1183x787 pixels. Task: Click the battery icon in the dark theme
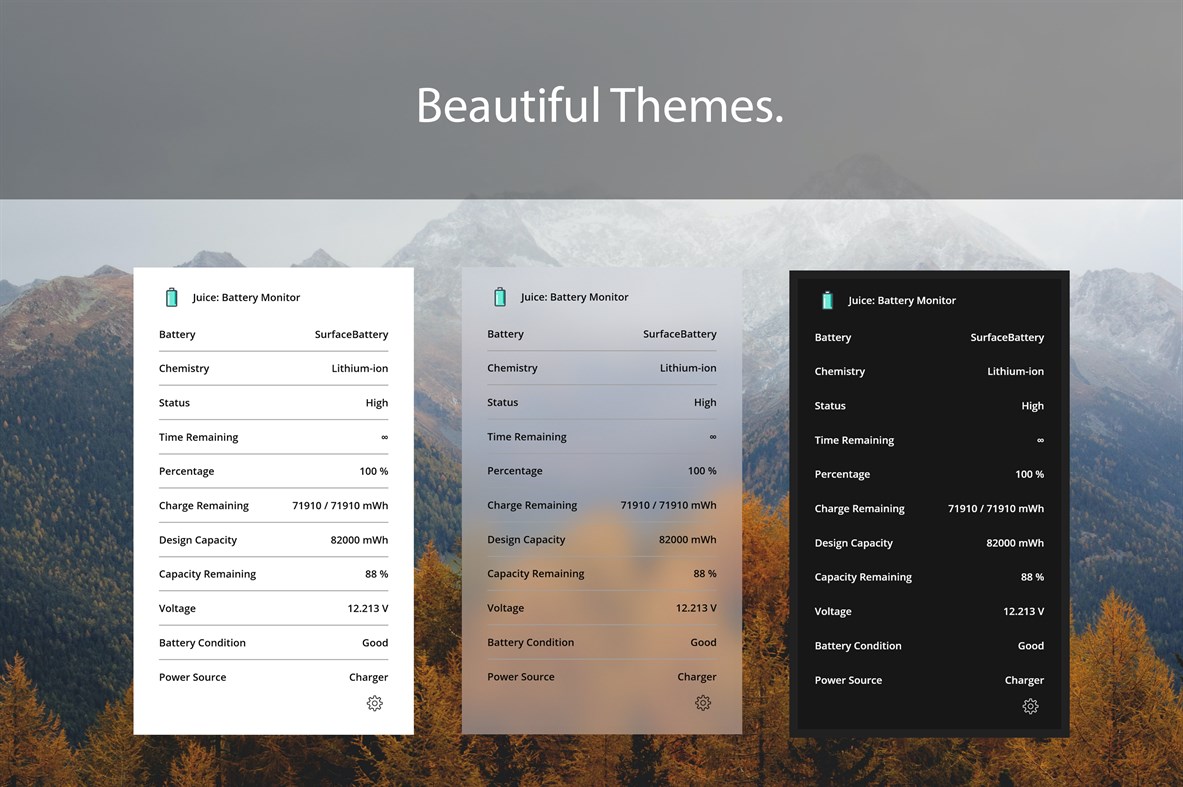(827, 300)
